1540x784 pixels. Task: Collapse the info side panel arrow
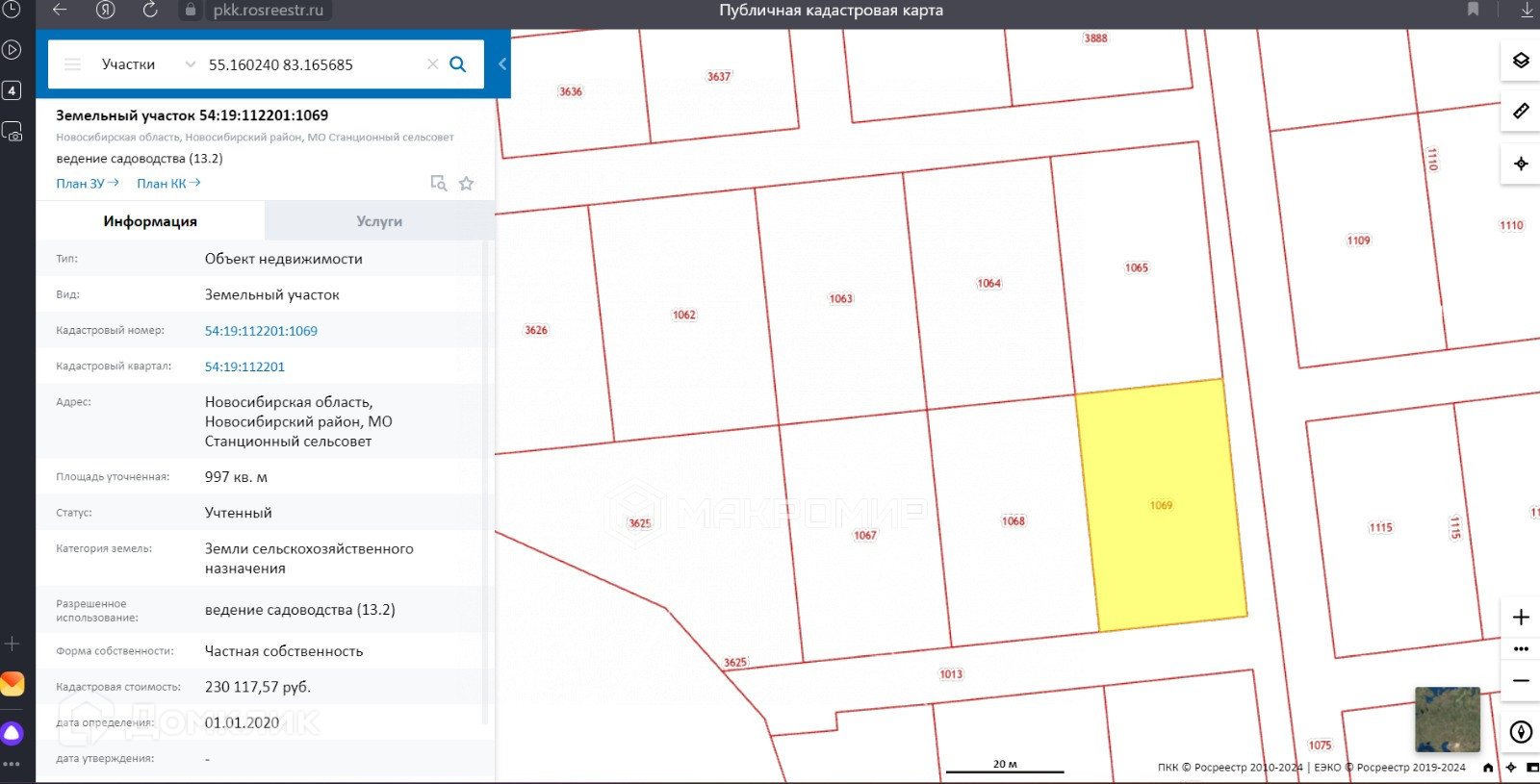click(x=502, y=64)
